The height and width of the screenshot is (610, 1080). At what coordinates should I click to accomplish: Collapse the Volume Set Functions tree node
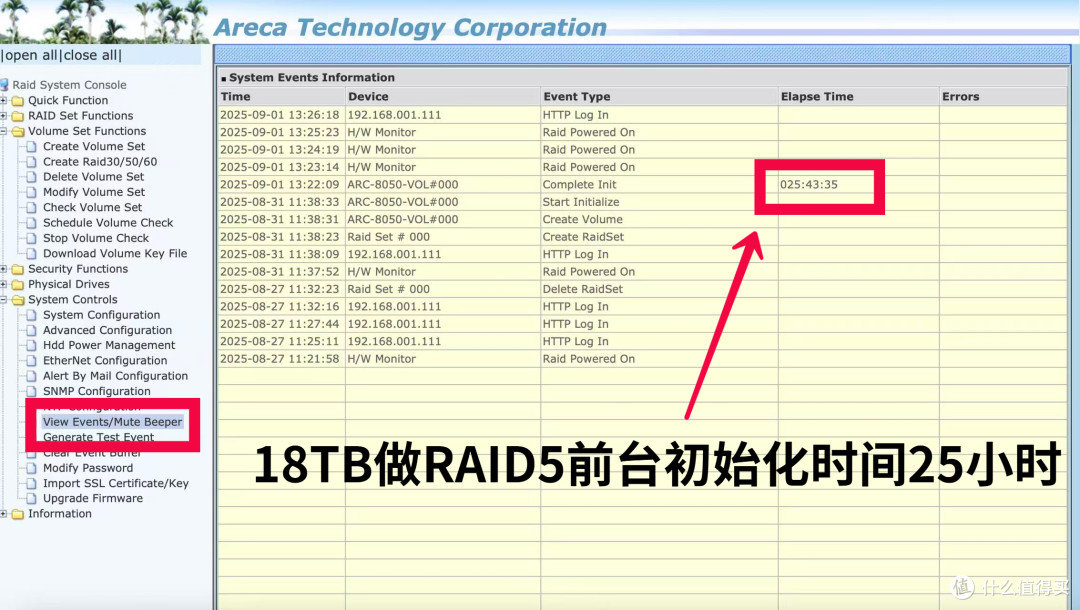point(3,131)
